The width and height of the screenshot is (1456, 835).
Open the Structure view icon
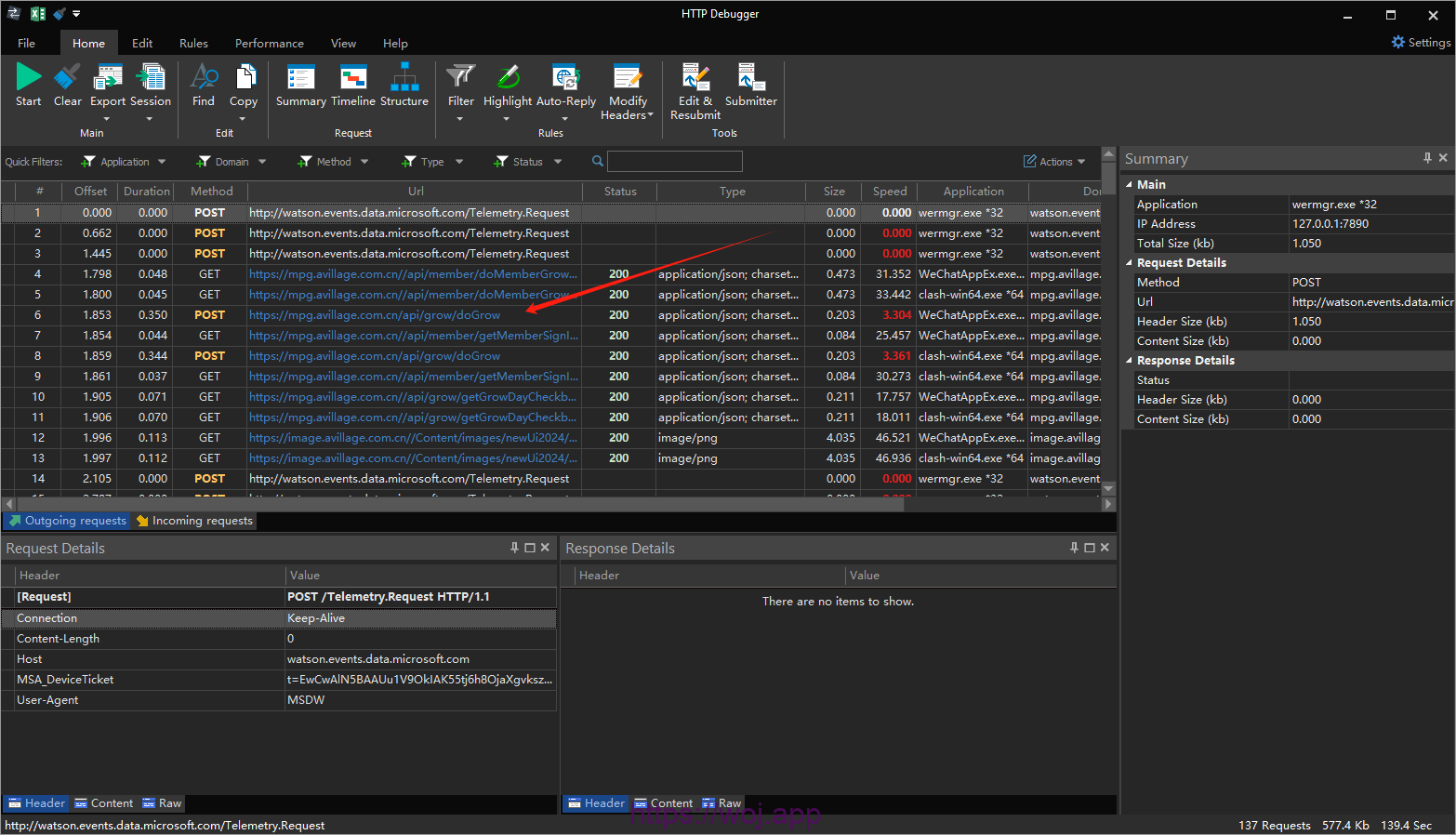pyautogui.click(x=404, y=78)
